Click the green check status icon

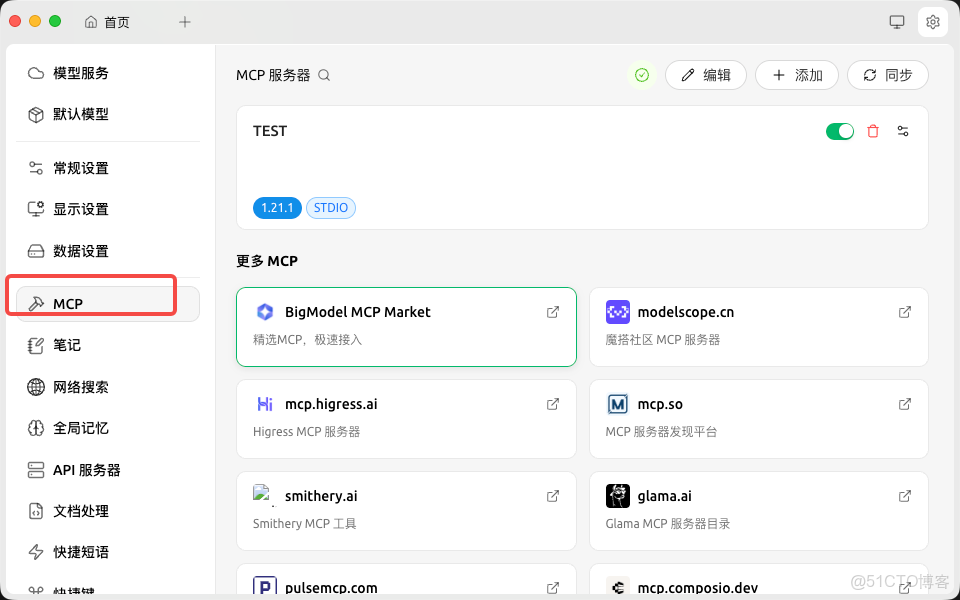tap(641, 74)
